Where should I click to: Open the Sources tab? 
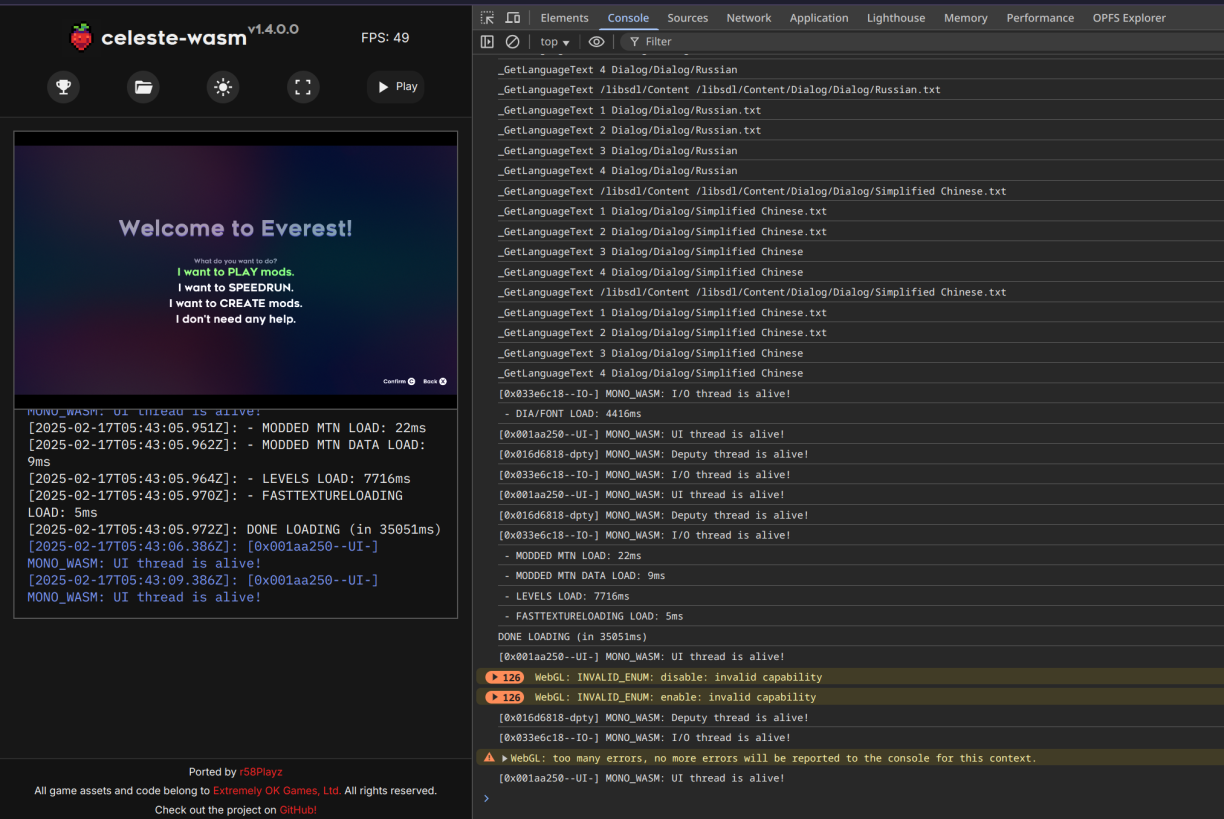click(688, 18)
